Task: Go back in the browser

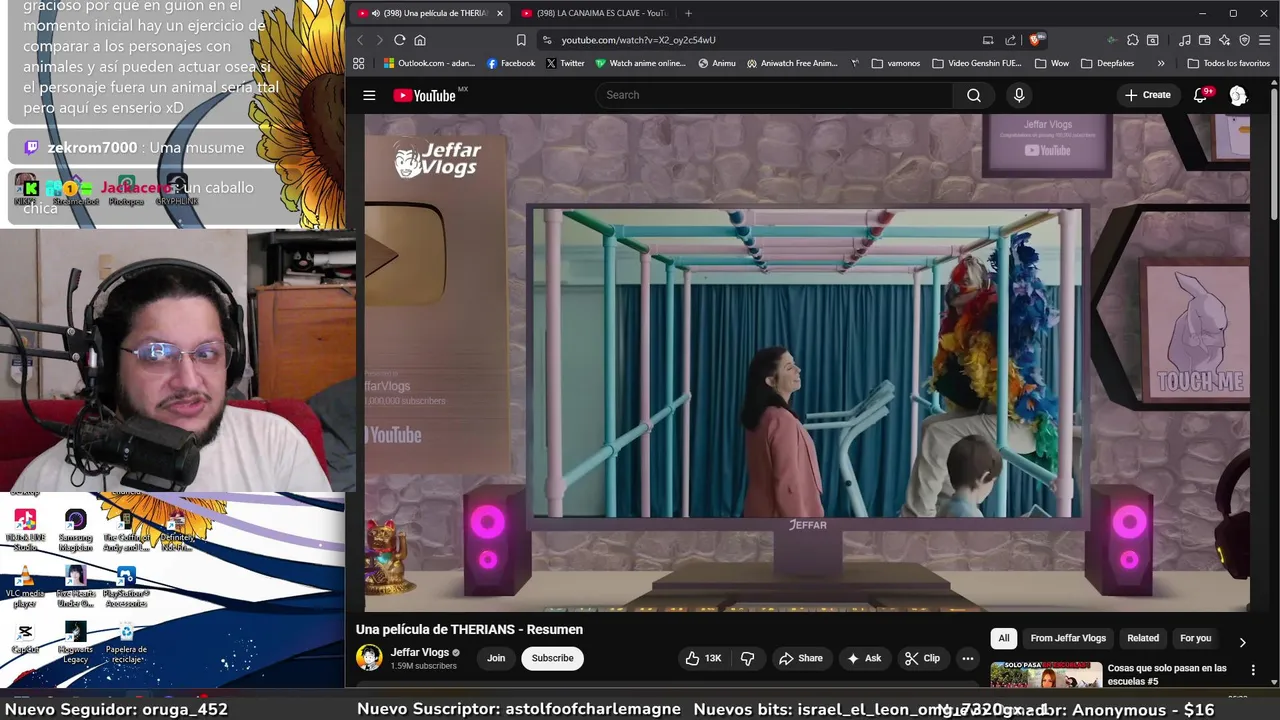Action: [360, 40]
